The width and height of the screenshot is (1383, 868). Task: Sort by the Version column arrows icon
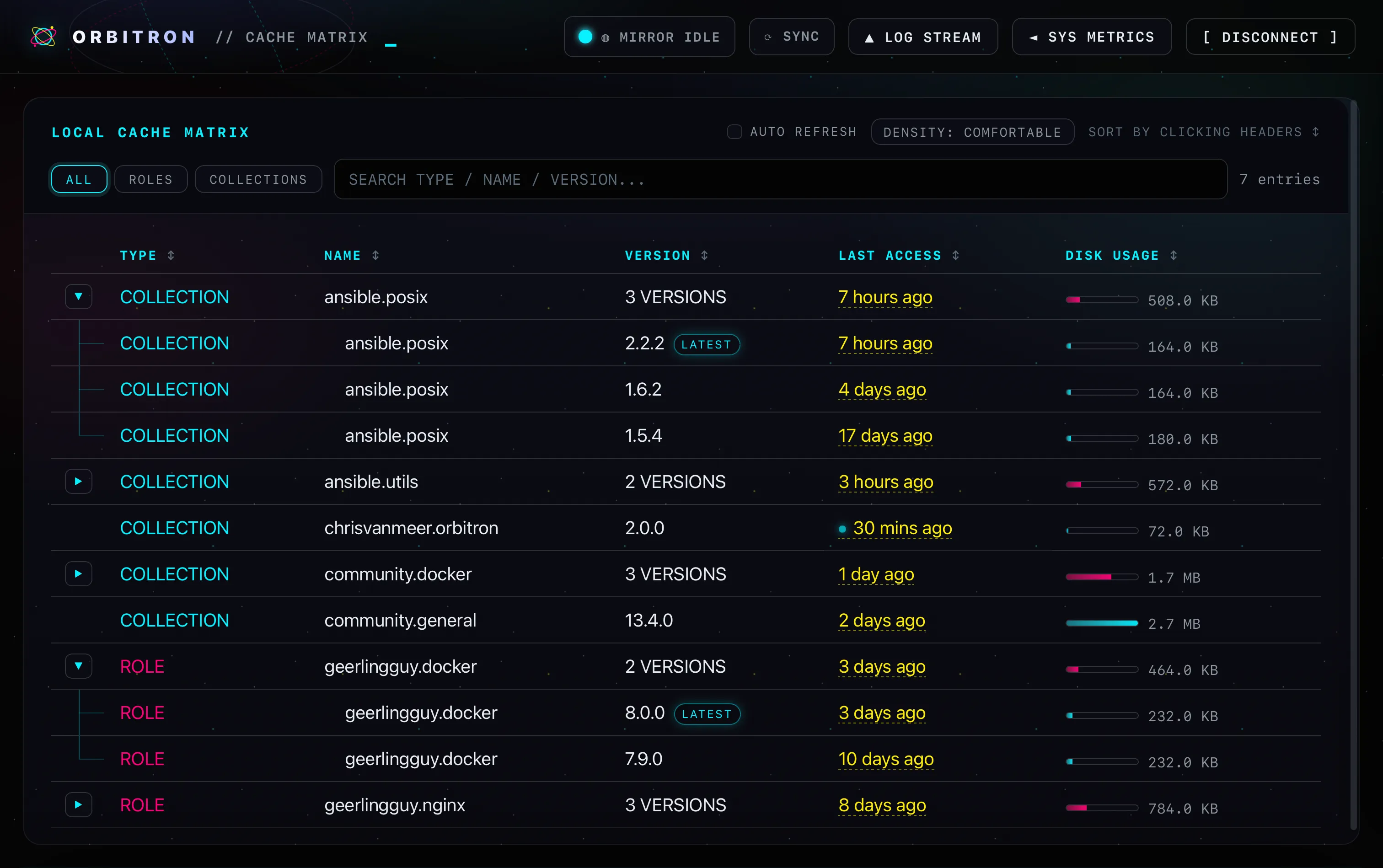tap(704, 256)
